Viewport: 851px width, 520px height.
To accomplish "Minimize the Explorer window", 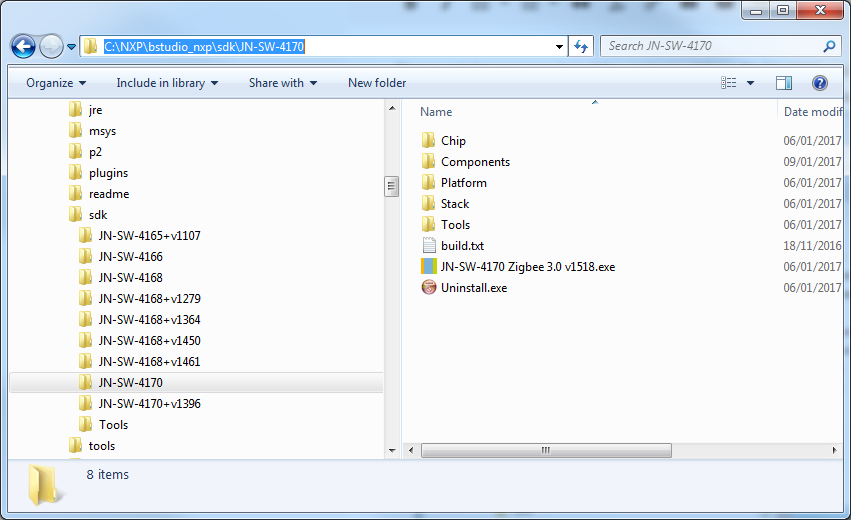I will 757,11.
